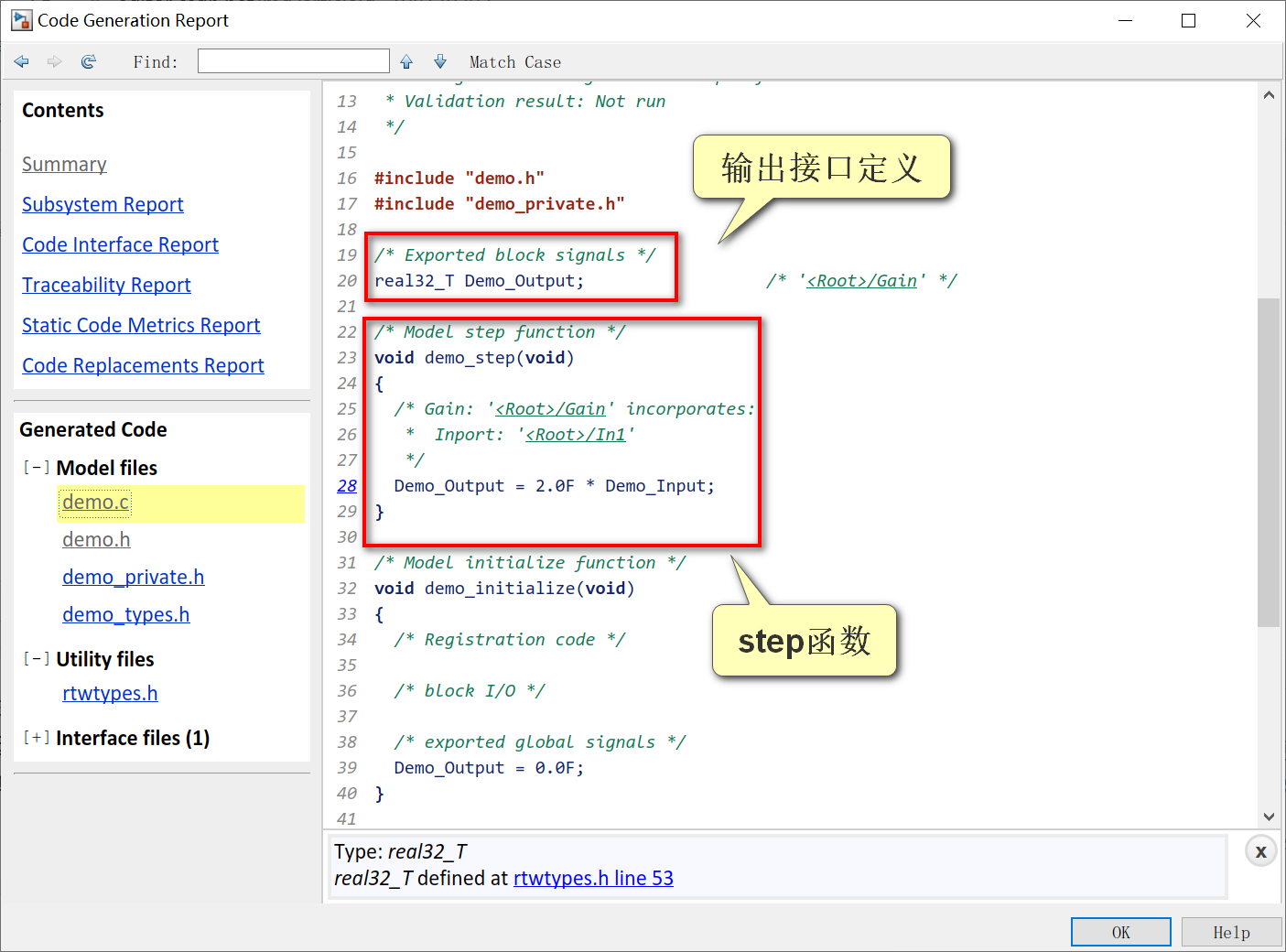Find next match with down arrow
Viewport: 1286px width, 952px height.
point(440,61)
